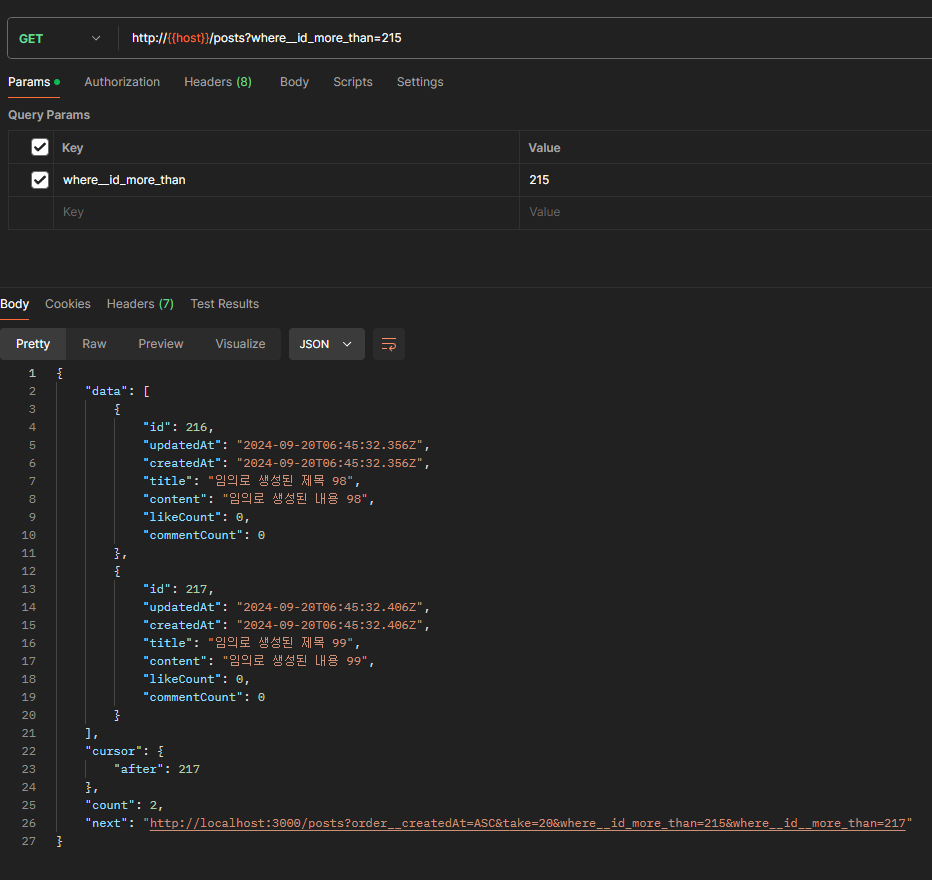Click the content value ending in 내용 99
932x880 pixels.
295,661
